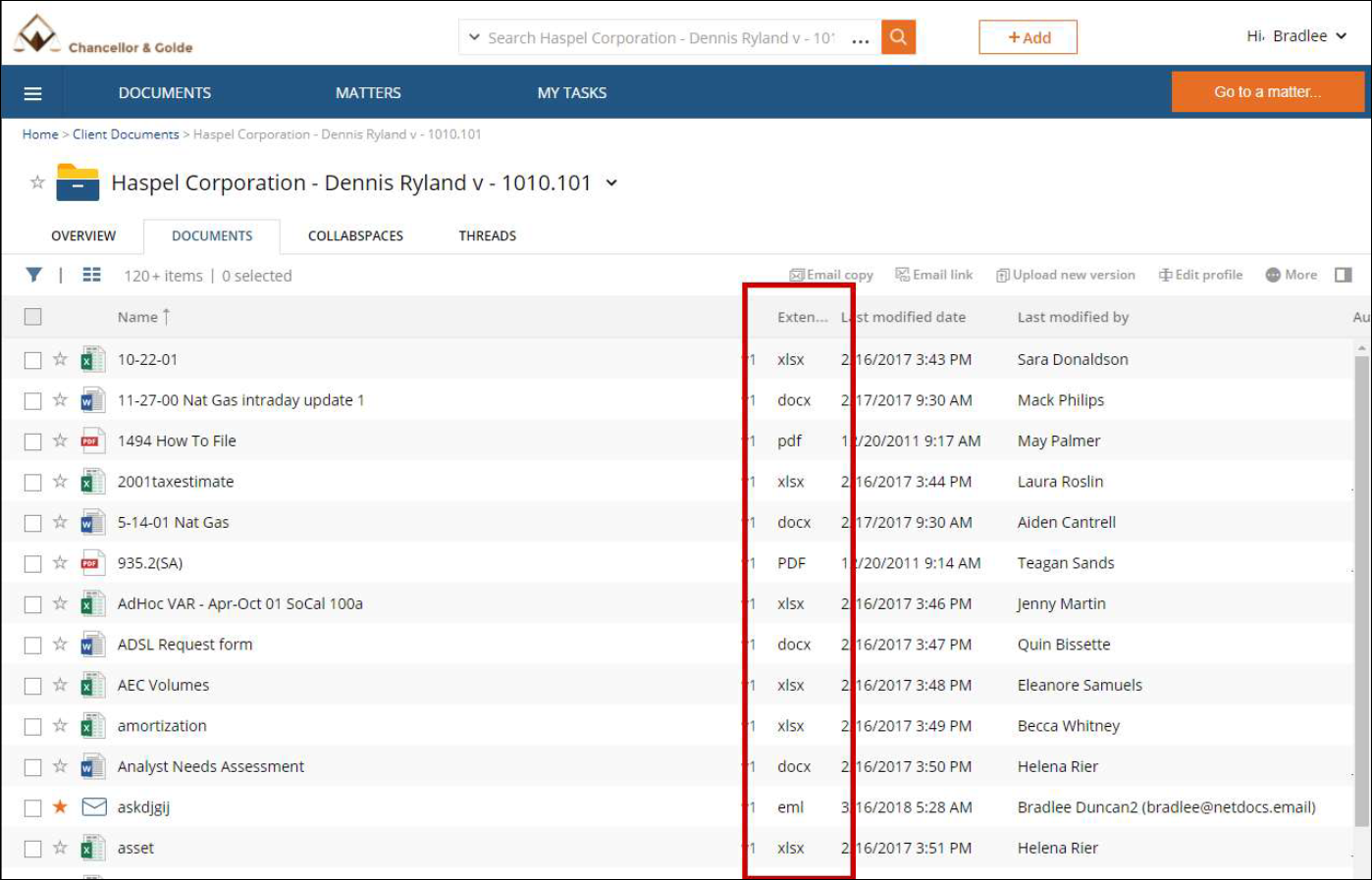Open the hamburger navigation menu
Screen dimensions: 1372x880
[32, 93]
